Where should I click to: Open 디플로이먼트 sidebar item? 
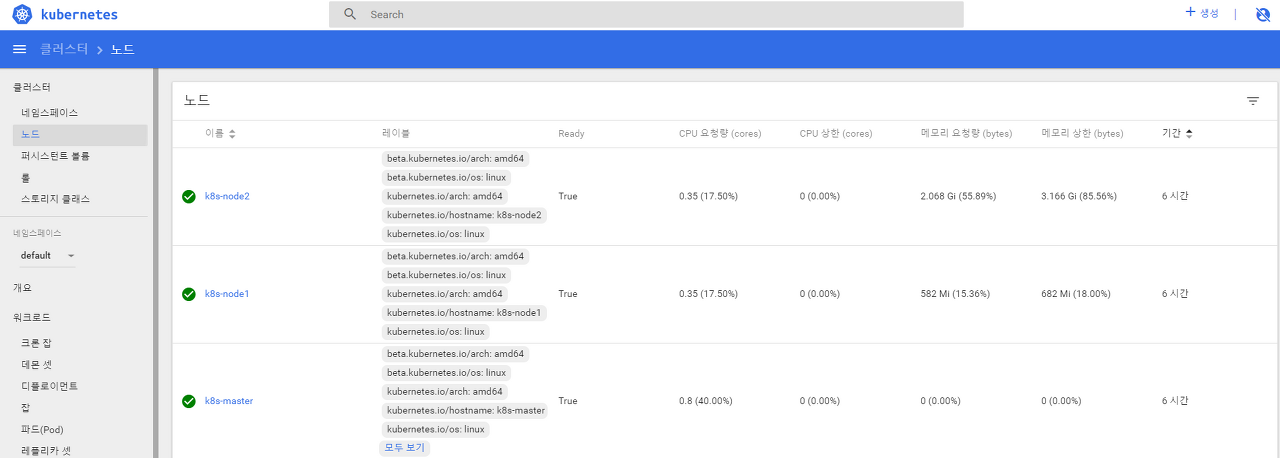[x=50, y=386]
